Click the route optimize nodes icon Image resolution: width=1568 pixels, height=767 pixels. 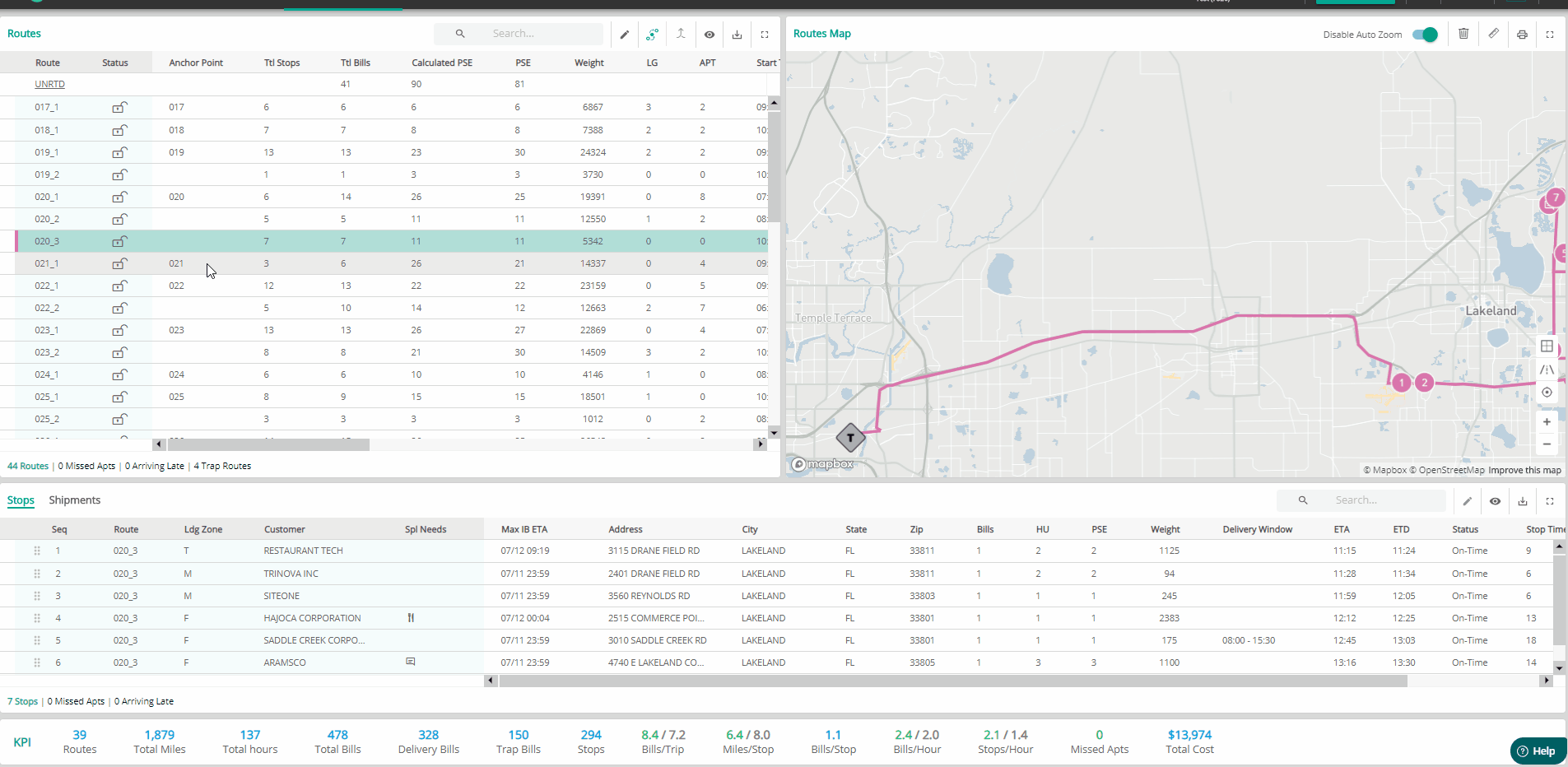pyautogui.click(x=652, y=35)
